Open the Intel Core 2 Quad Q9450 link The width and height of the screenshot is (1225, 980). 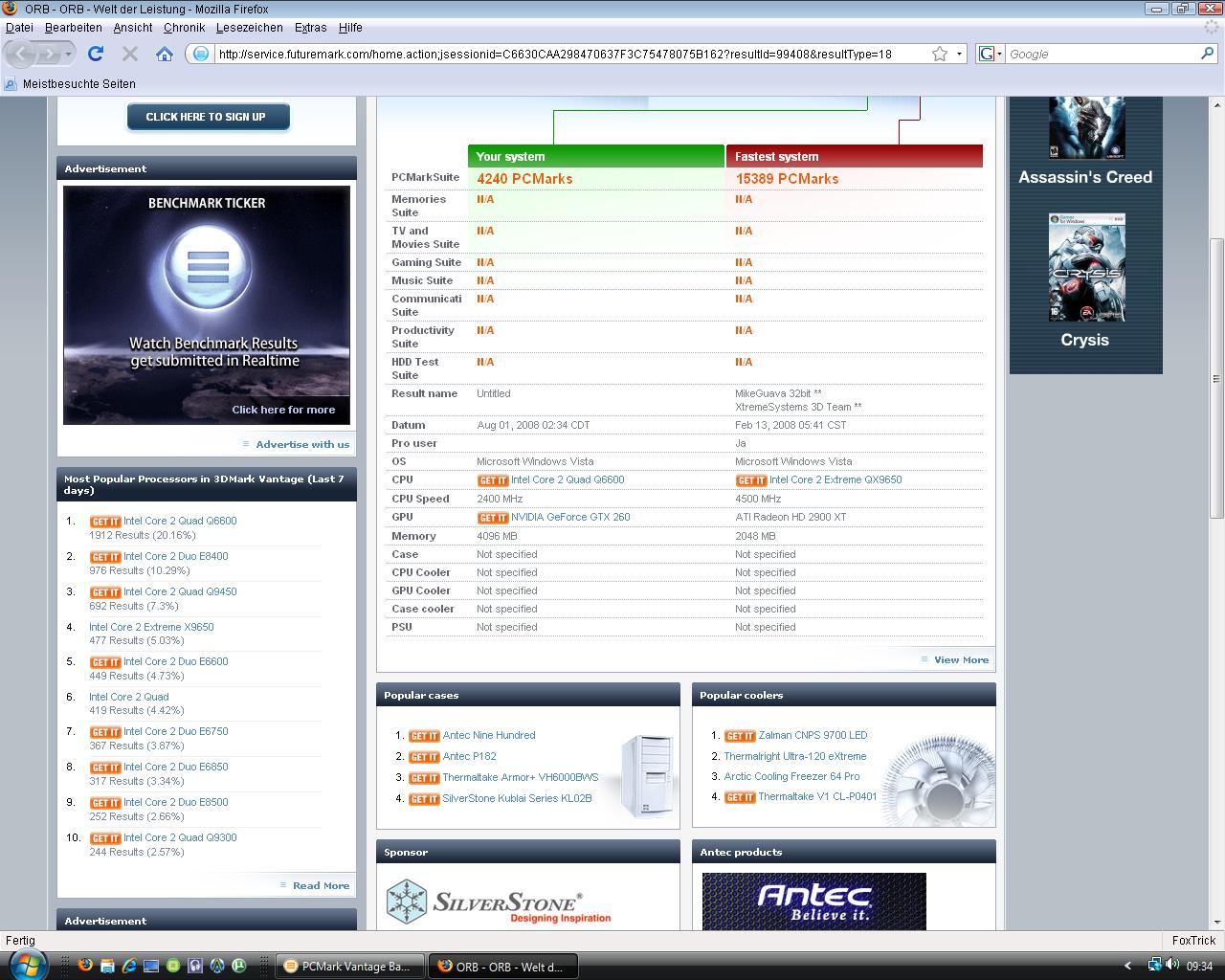point(180,591)
